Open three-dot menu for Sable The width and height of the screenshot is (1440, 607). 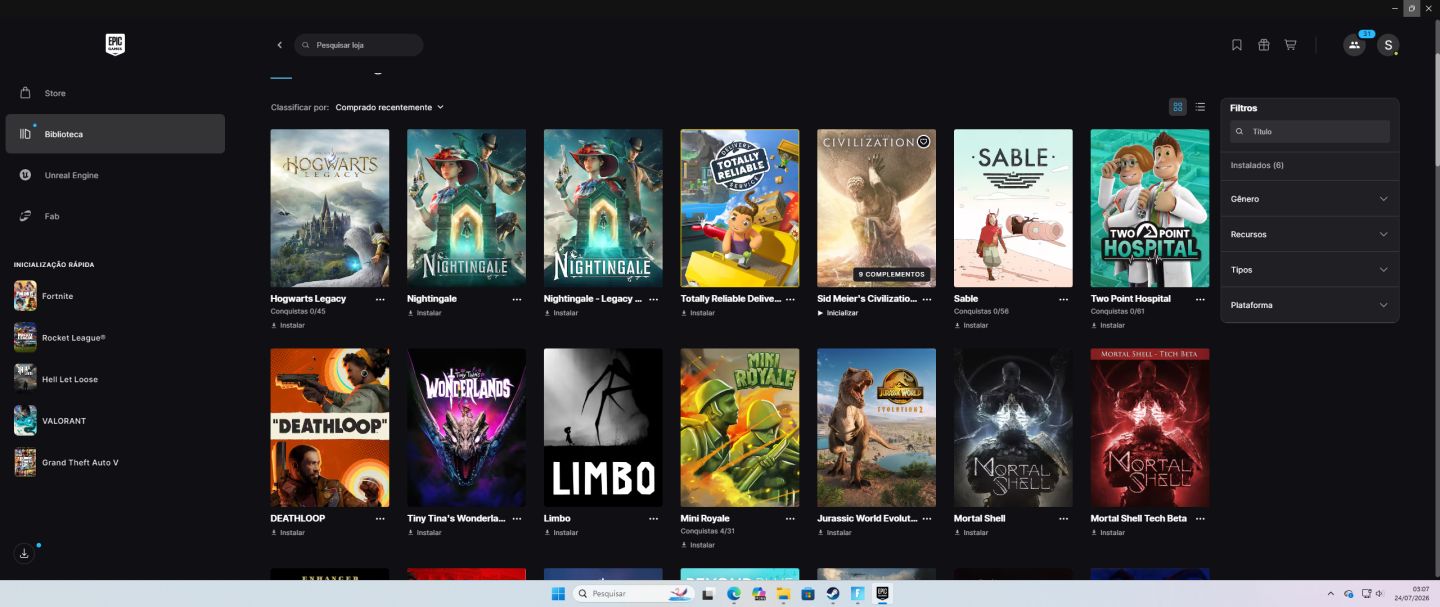(1063, 299)
